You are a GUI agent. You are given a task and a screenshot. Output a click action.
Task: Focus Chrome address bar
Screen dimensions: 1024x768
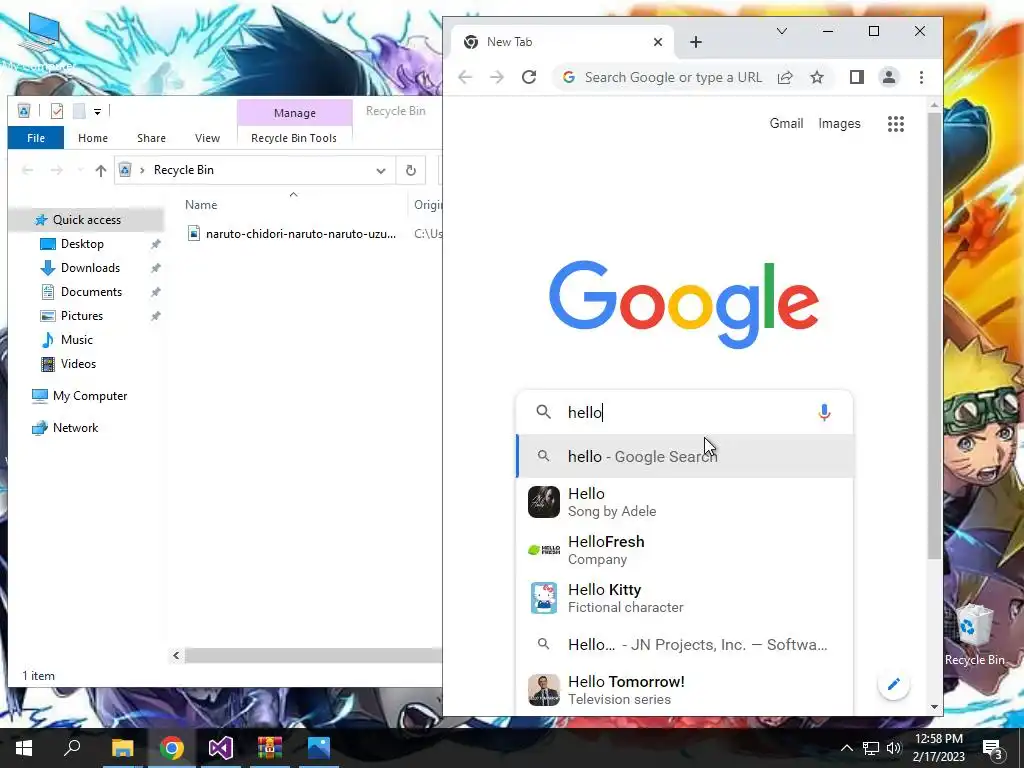[673, 77]
